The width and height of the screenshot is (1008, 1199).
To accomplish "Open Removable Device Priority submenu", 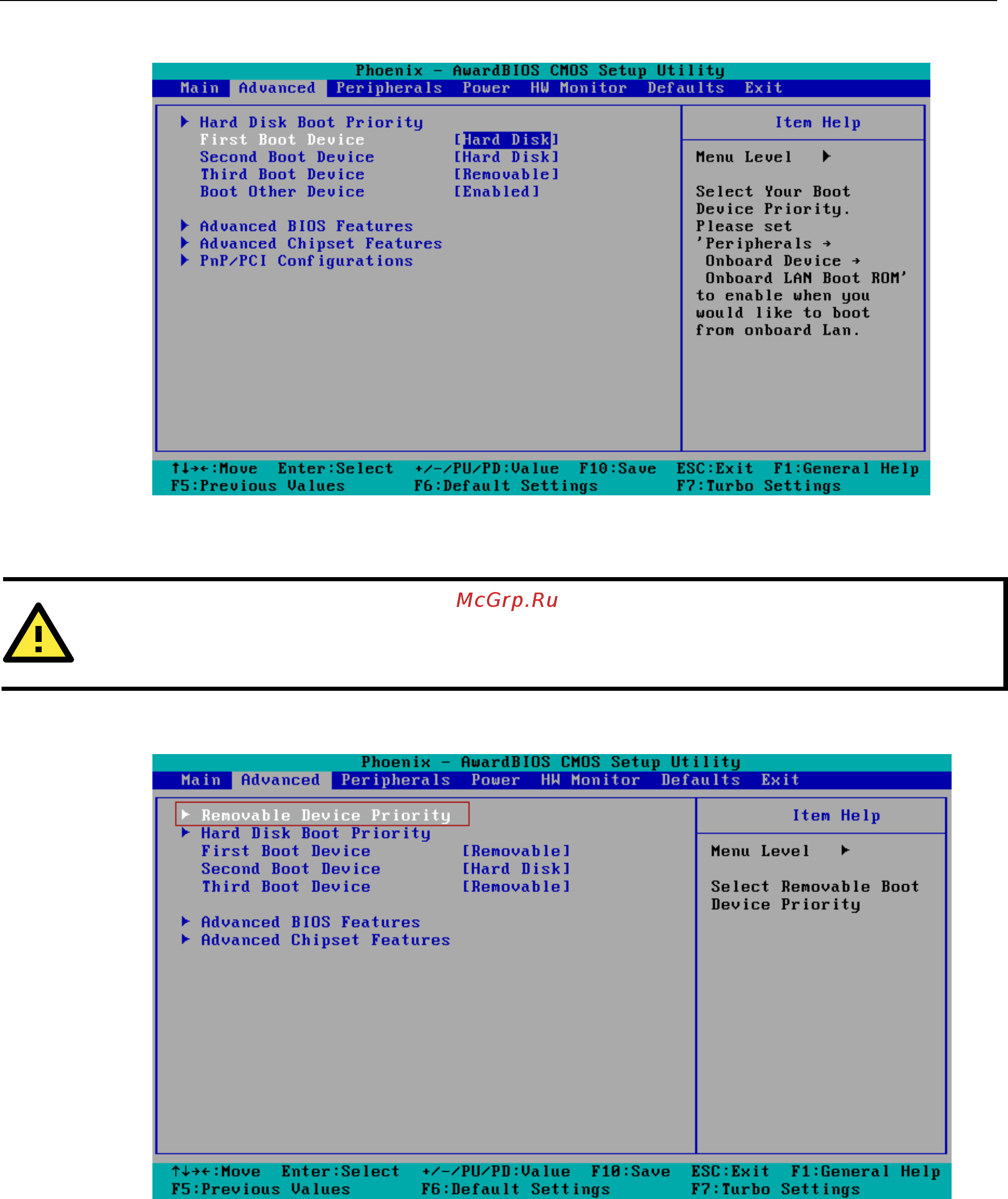I will click(326, 815).
